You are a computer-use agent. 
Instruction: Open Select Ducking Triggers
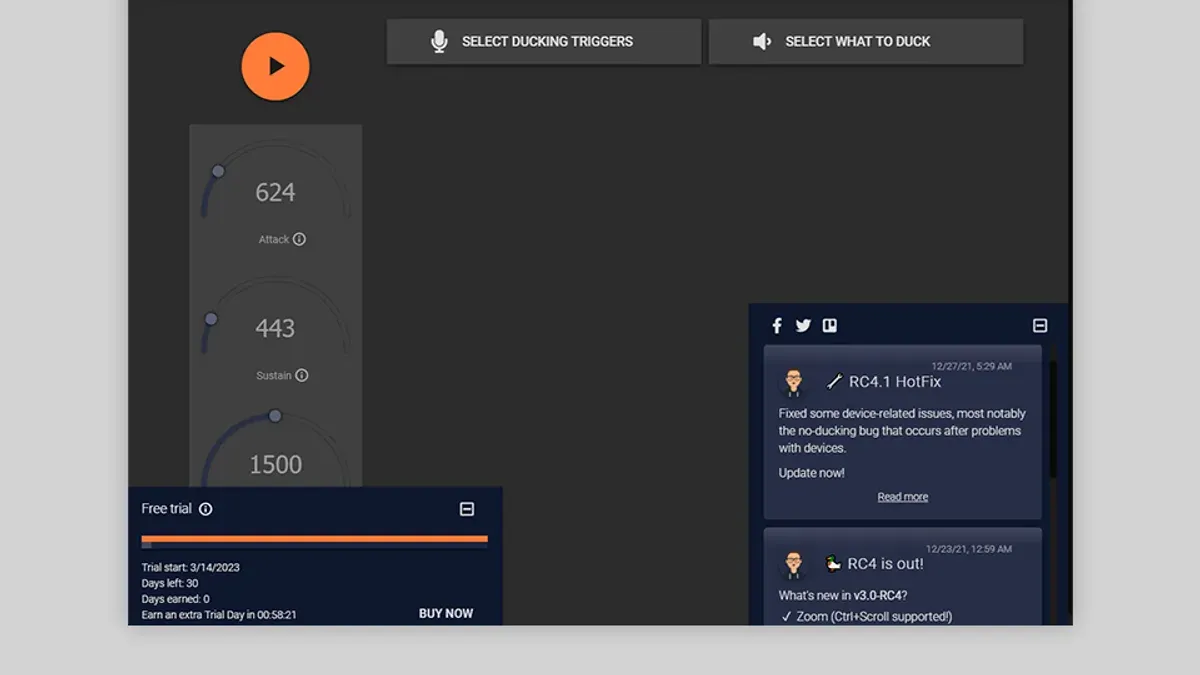[x=544, y=41]
